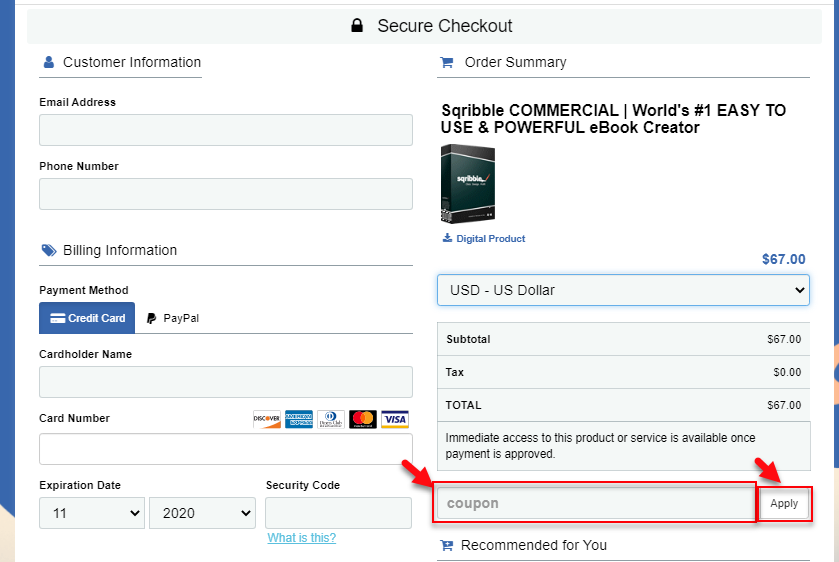Open the USD - US Dollar currency dropdown
This screenshot has width=839, height=562.
pos(623,290)
